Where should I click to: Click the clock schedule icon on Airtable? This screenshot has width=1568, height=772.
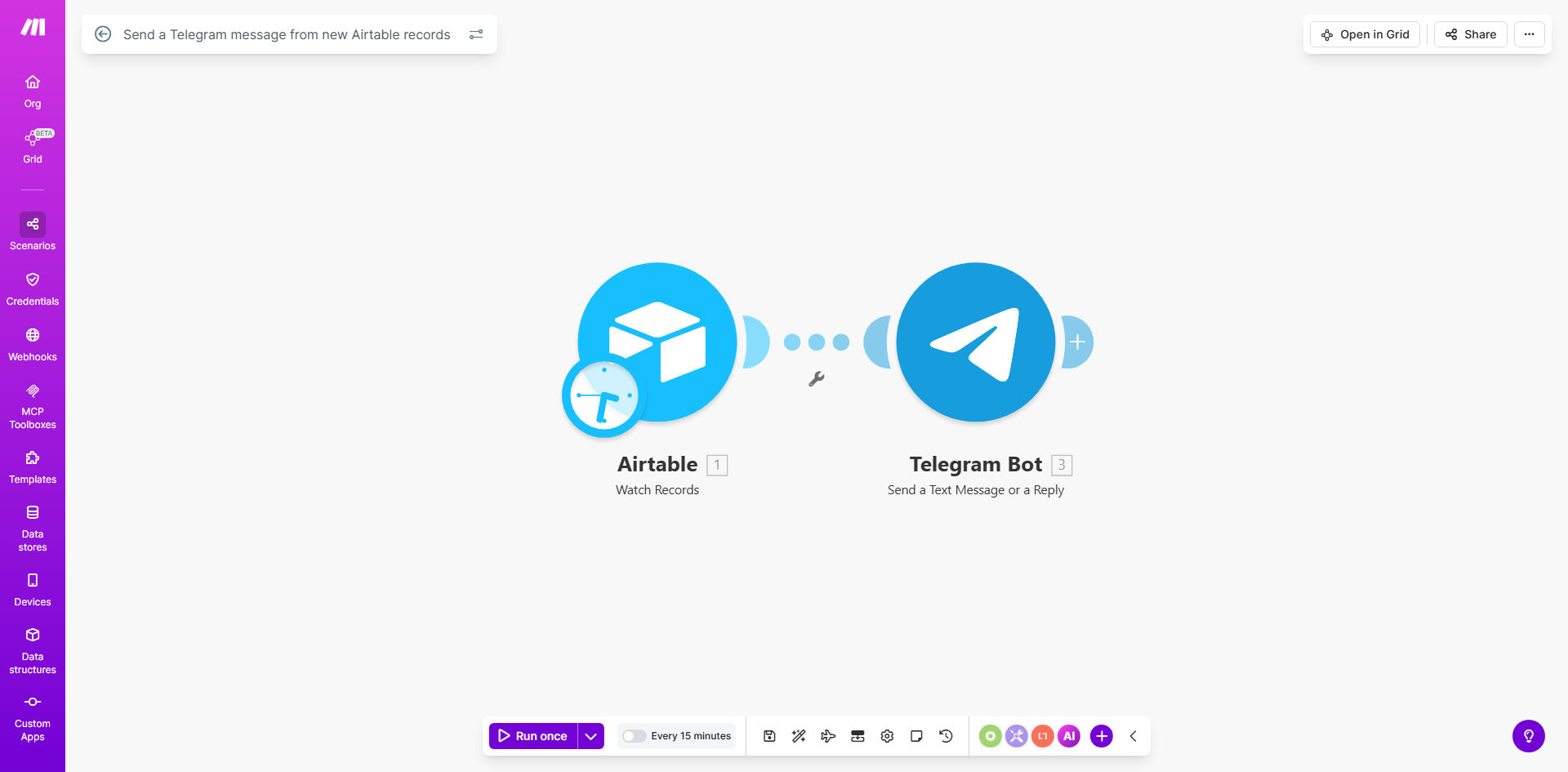(x=604, y=396)
